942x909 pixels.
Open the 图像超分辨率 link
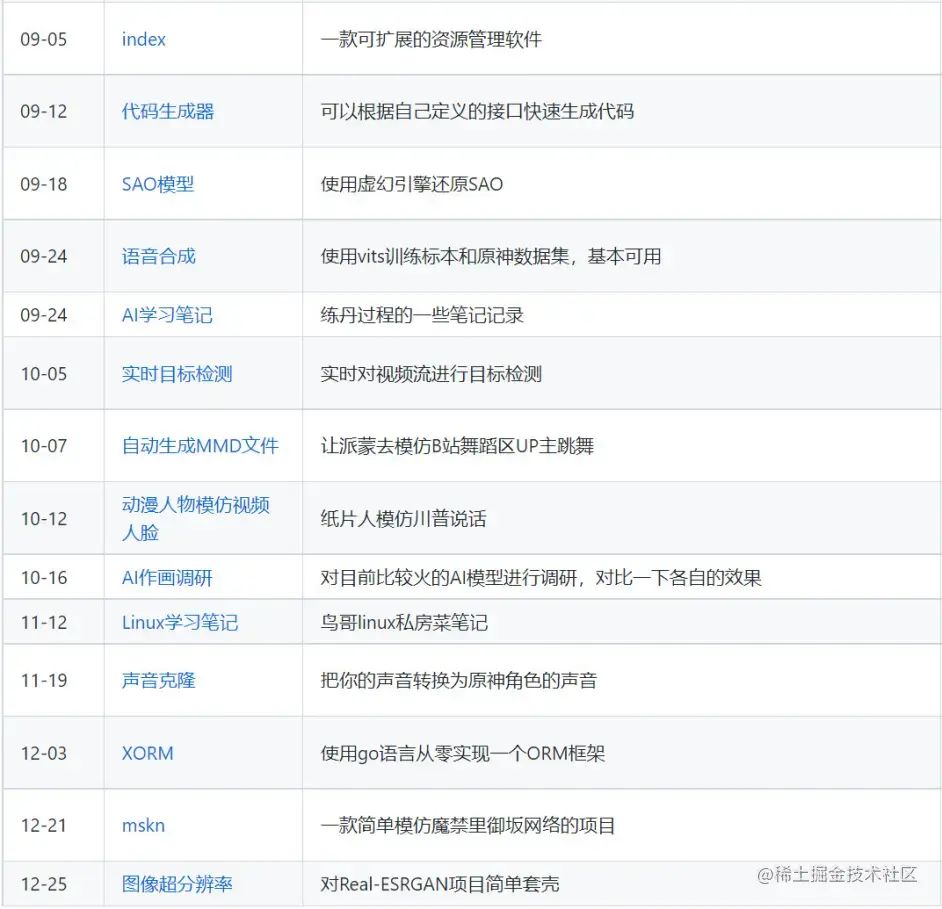(x=175, y=885)
